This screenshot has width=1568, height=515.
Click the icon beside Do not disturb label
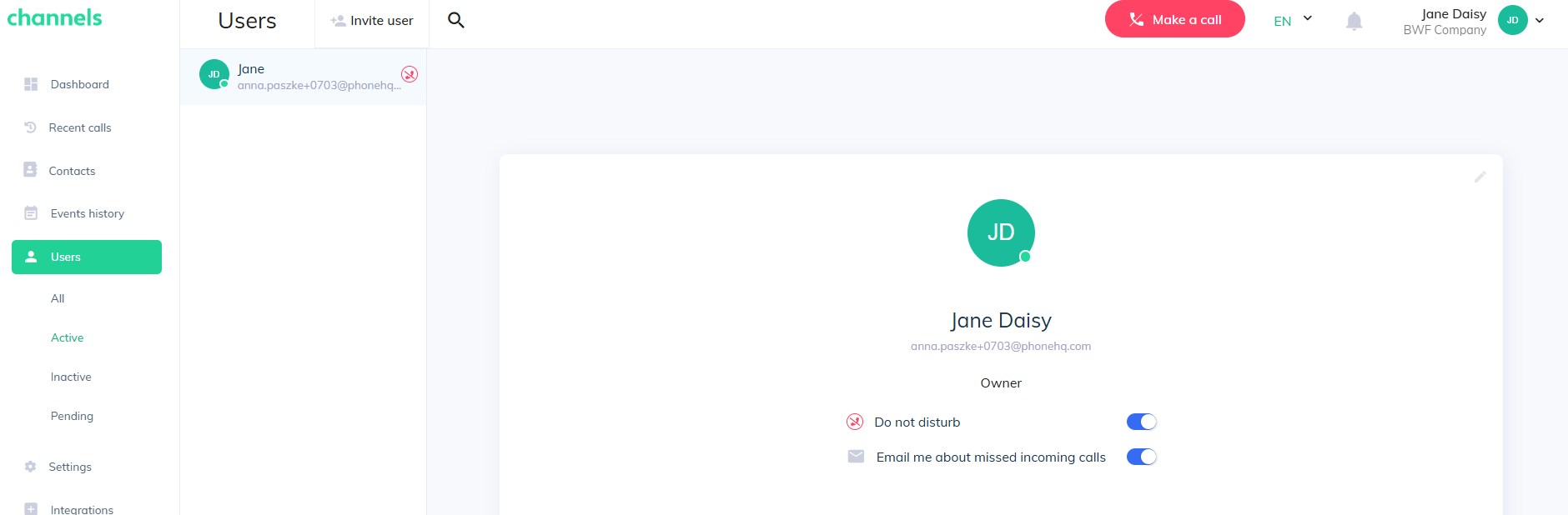tap(855, 422)
